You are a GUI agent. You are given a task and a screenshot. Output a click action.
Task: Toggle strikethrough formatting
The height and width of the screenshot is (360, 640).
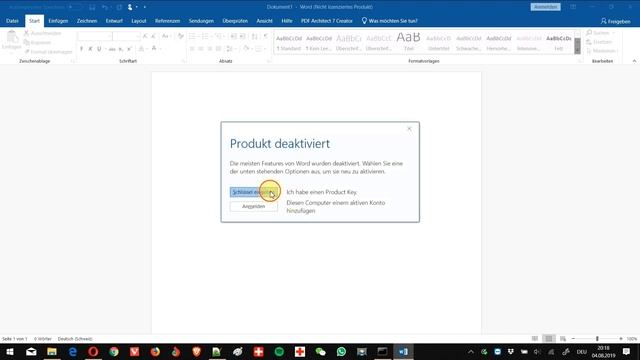tap(112, 49)
